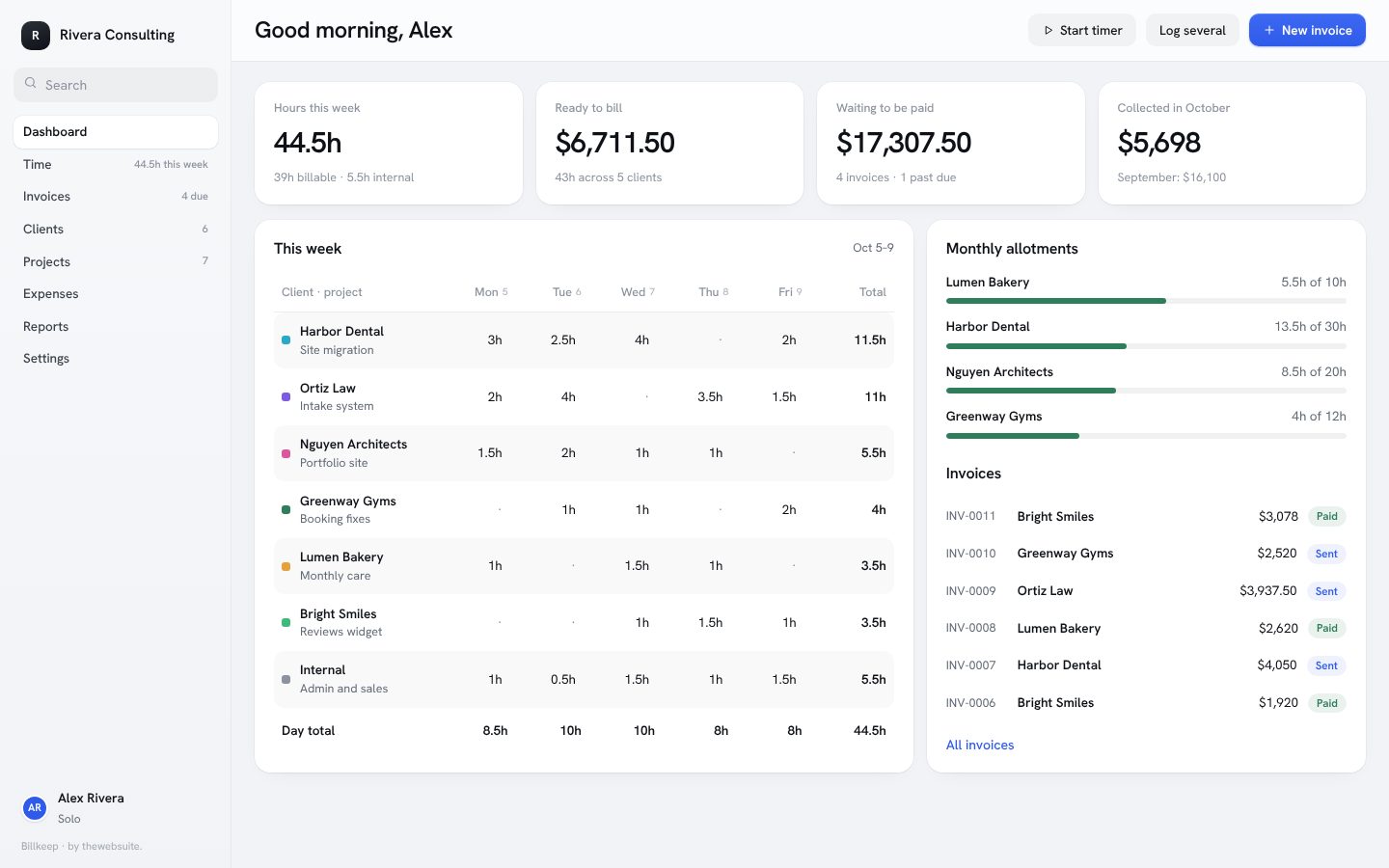Click the Wed column header
The width and height of the screenshot is (1389, 868).
[x=638, y=292]
